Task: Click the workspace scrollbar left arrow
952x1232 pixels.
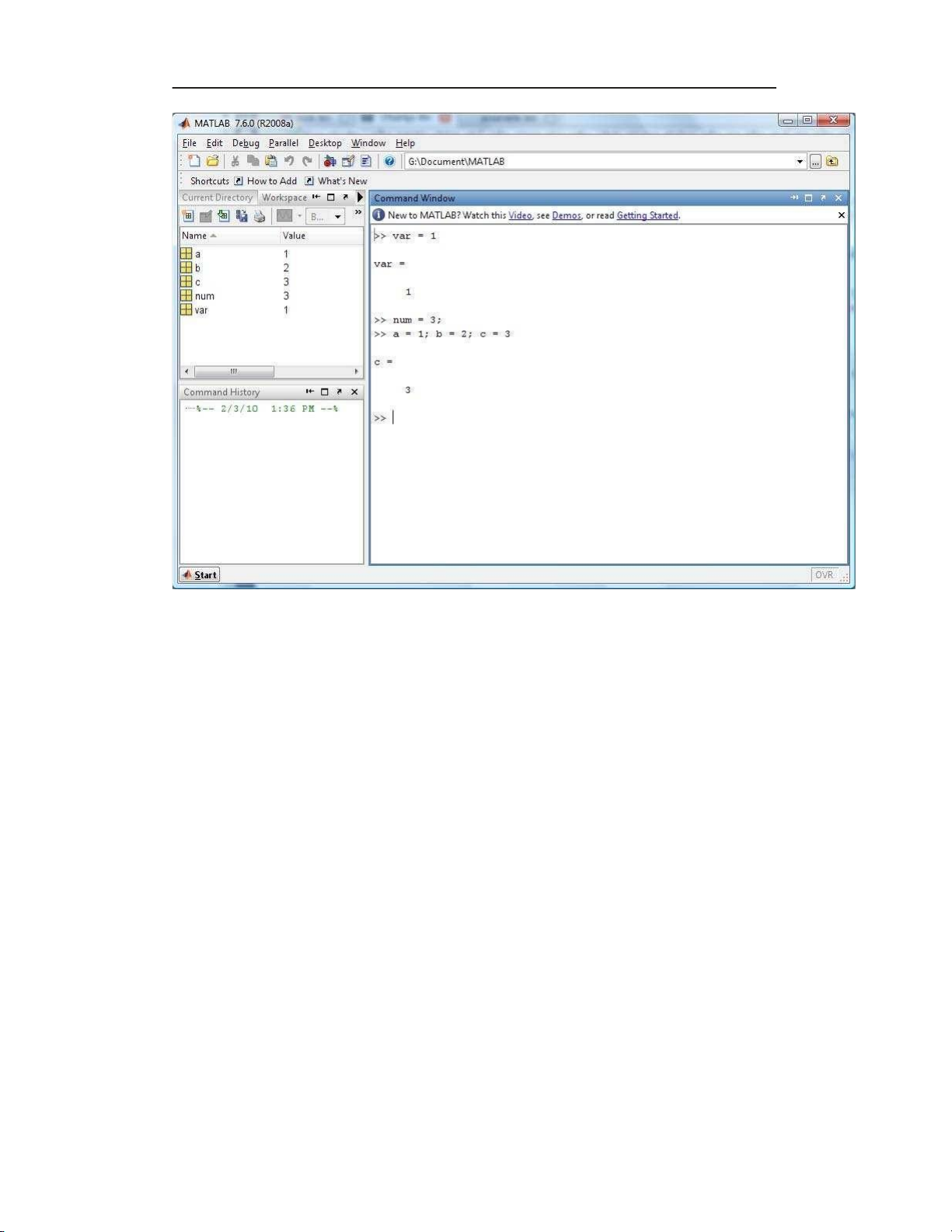Action: [186, 372]
